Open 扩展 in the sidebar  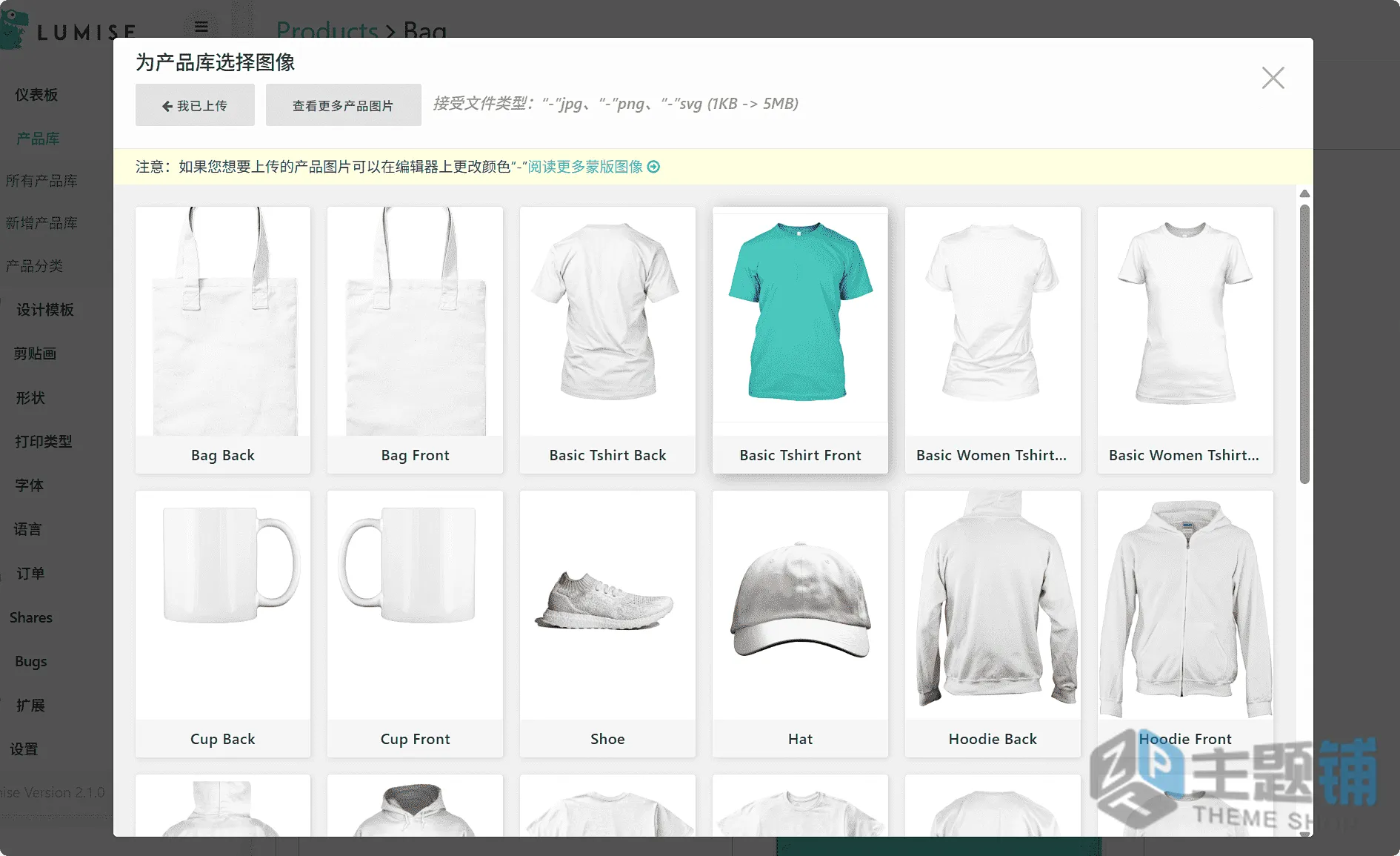(30, 706)
